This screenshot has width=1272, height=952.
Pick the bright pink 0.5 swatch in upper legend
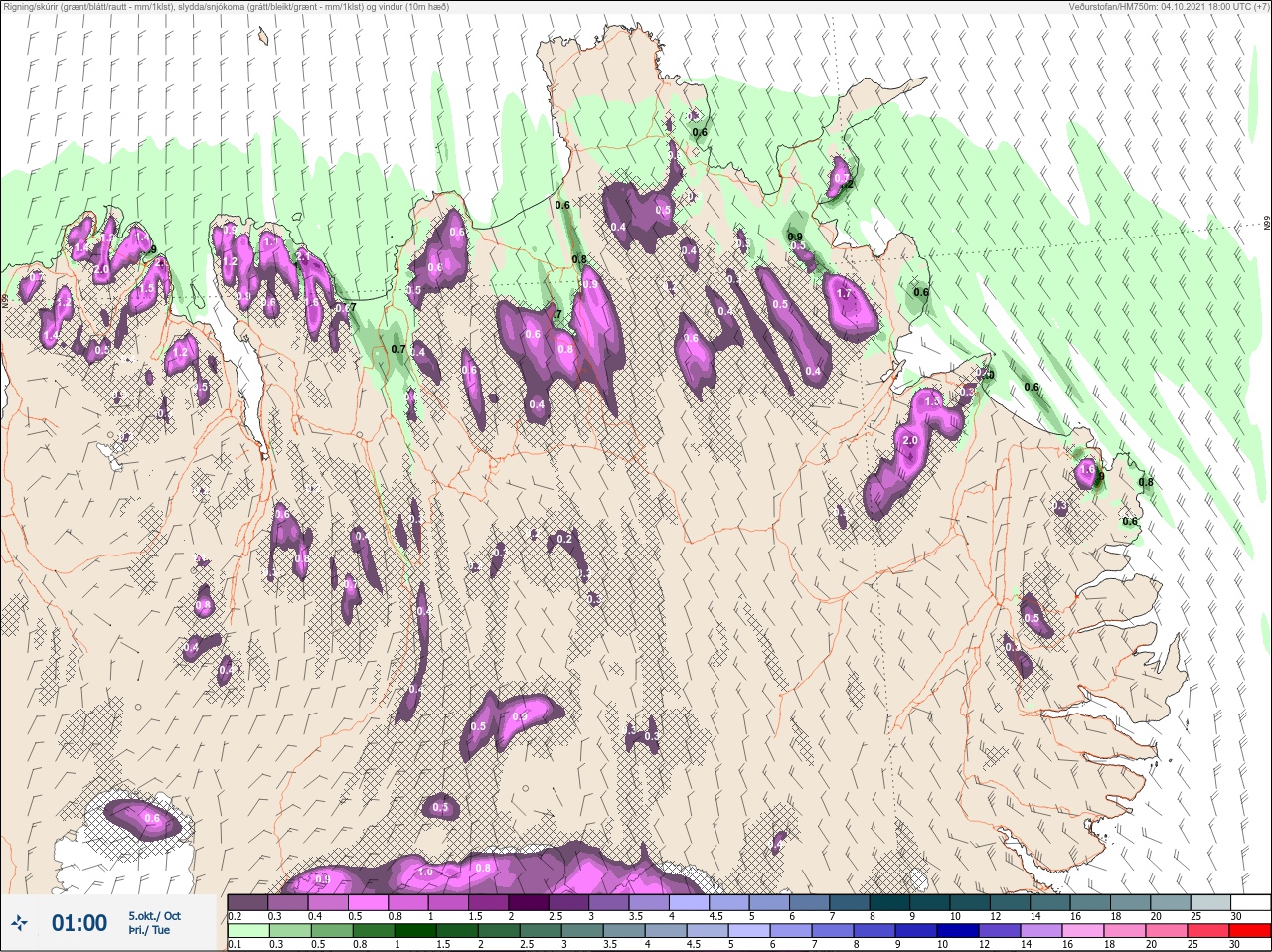pos(369,902)
